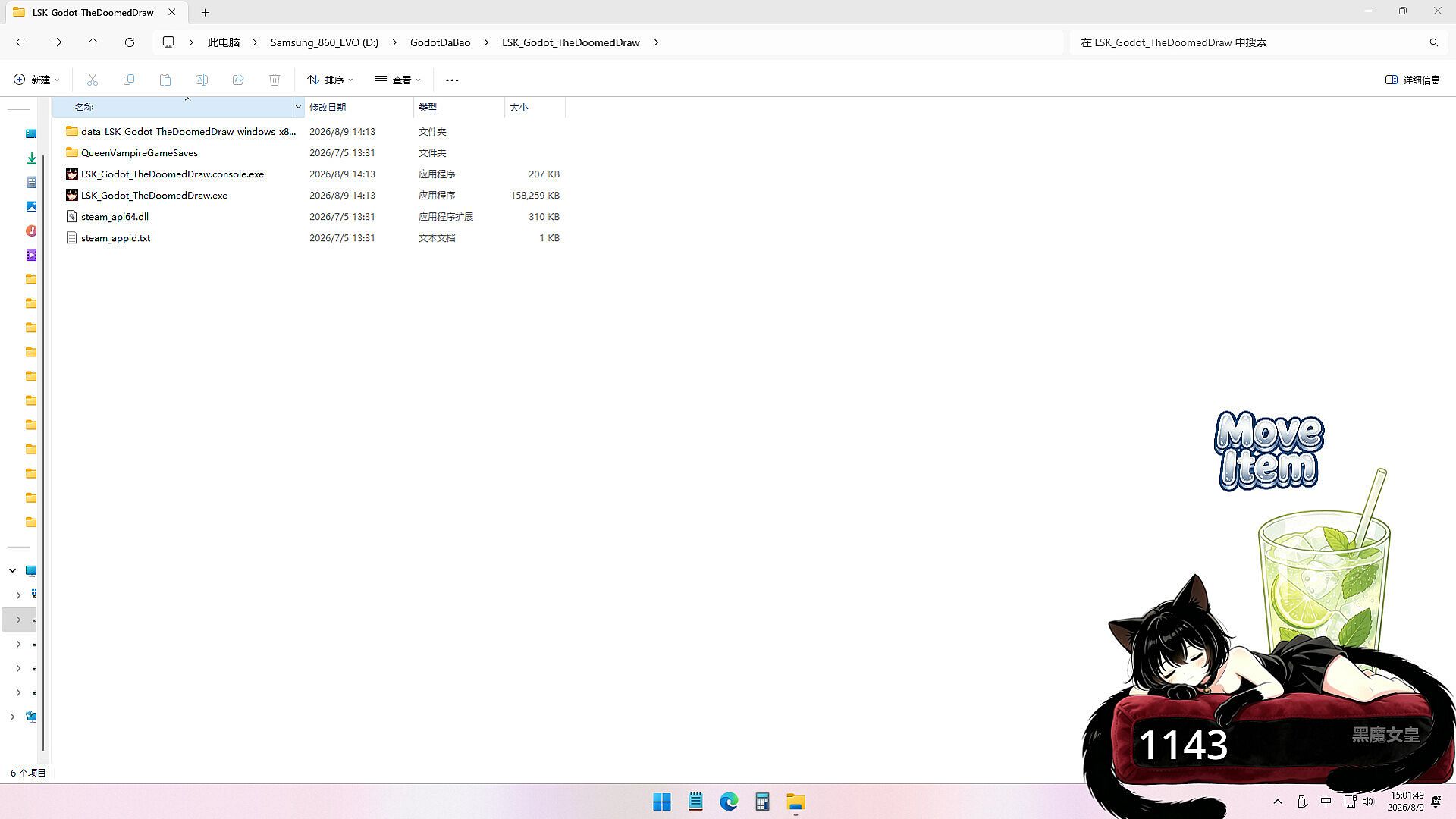
Task: Open the three-dot See more menu
Action: (x=452, y=80)
